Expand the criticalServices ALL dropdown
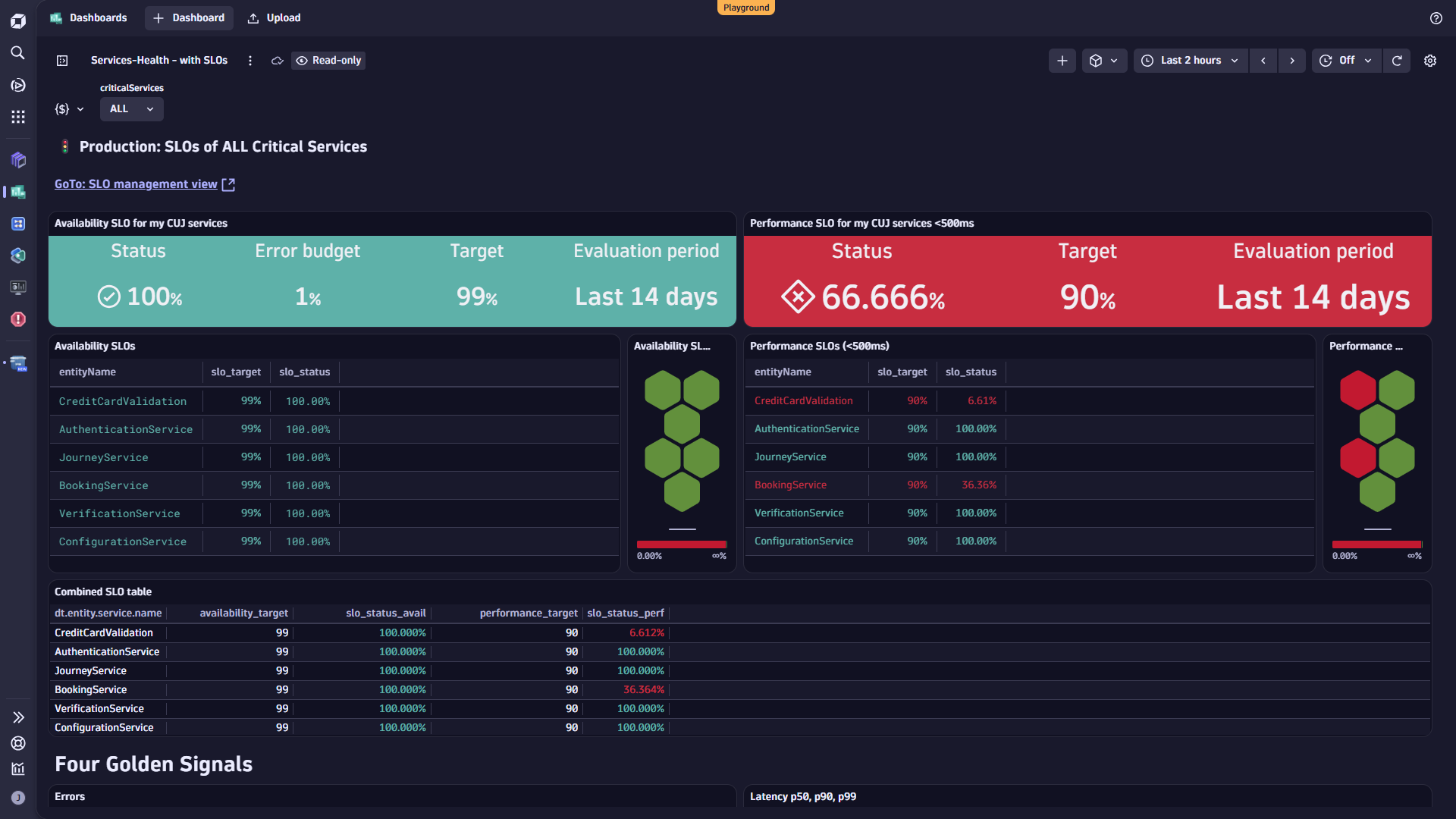Viewport: 1456px width, 819px height. coord(131,109)
